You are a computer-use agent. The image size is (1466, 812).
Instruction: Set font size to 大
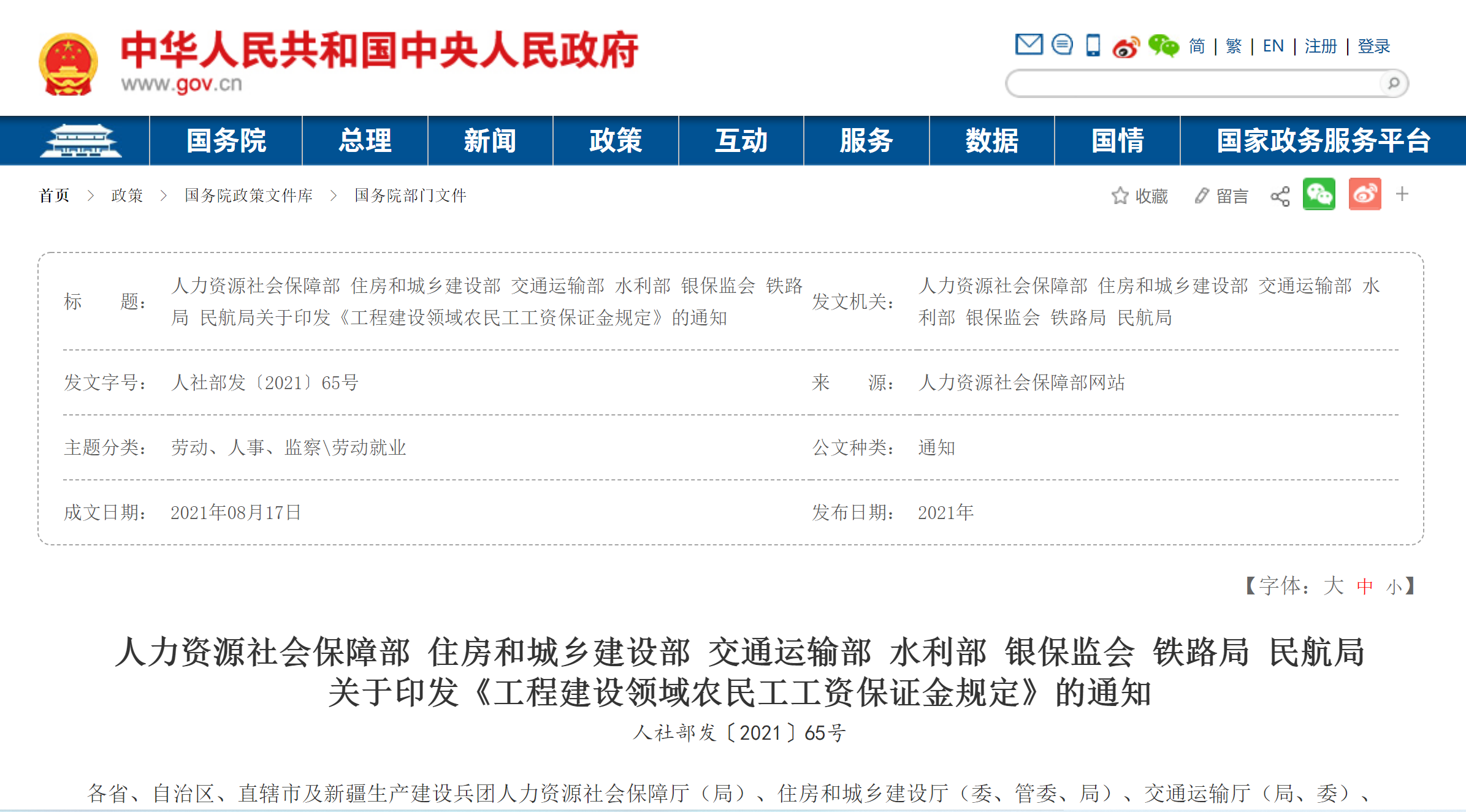click(x=1333, y=586)
